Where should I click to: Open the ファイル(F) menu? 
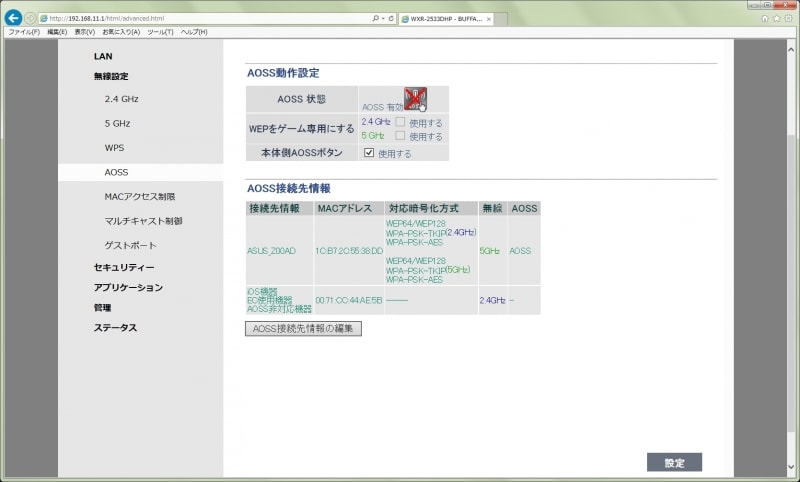(x=24, y=32)
